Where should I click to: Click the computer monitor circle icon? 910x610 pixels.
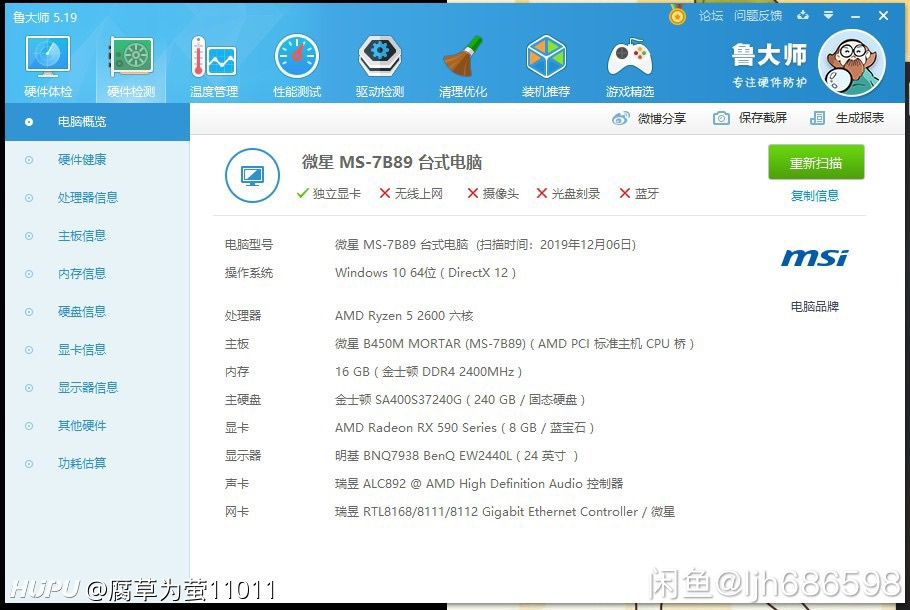point(252,175)
